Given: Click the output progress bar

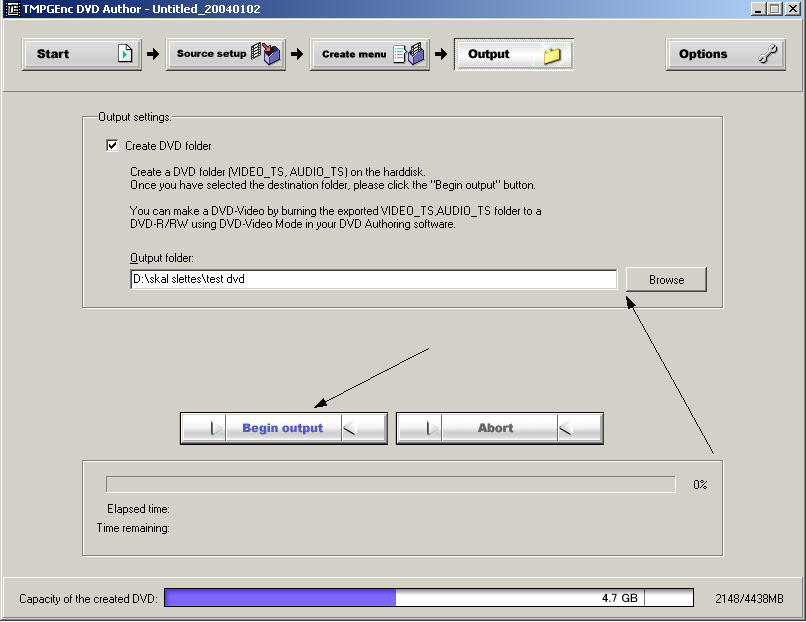Looking at the screenshot, I should coord(391,484).
